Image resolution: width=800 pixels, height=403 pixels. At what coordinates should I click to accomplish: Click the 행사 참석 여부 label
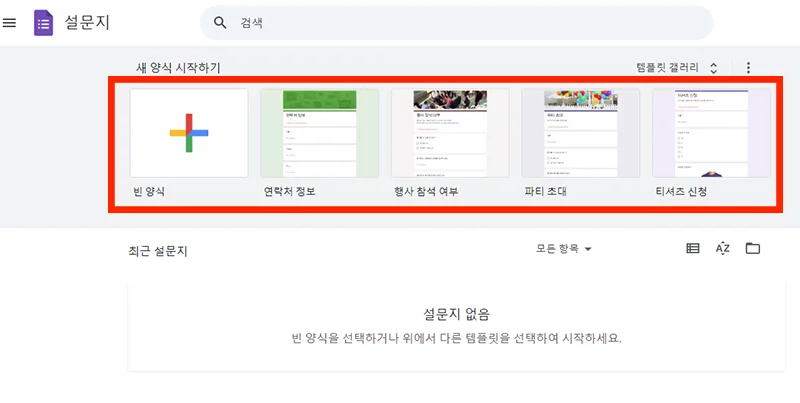pos(426,192)
